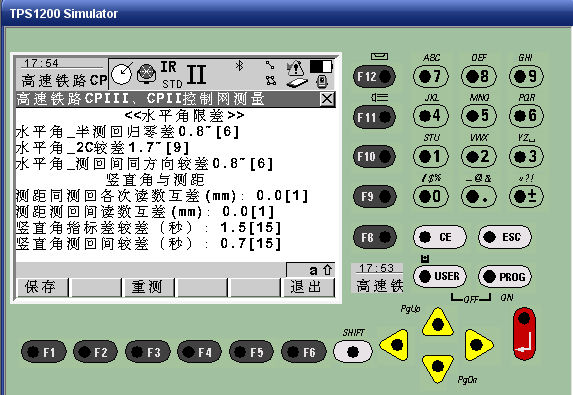Click the battery level indicator icon
Screen dimensions: 573x395
(x=321, y=67)
